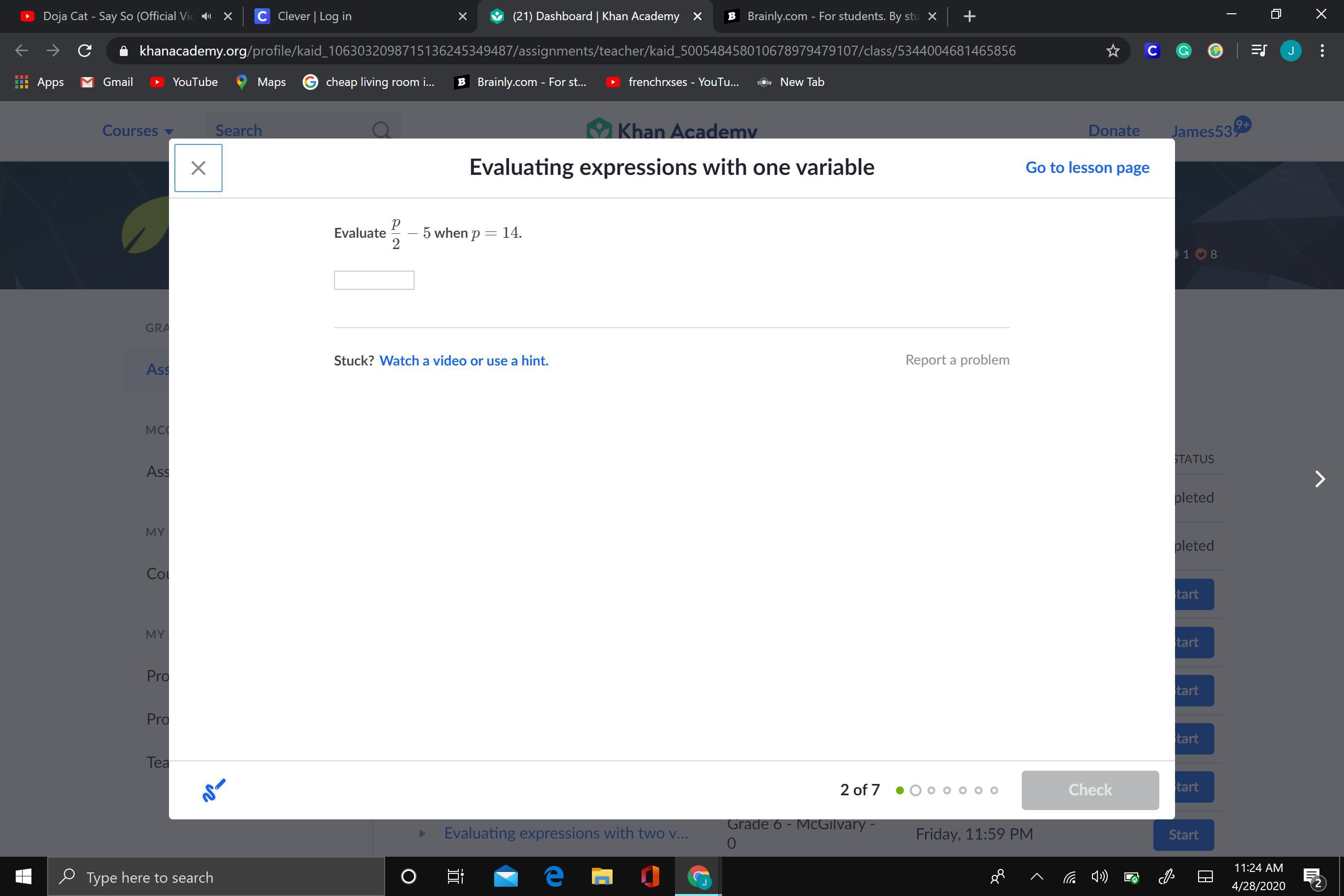Click Watch a video or use hint

click(463, 361)
